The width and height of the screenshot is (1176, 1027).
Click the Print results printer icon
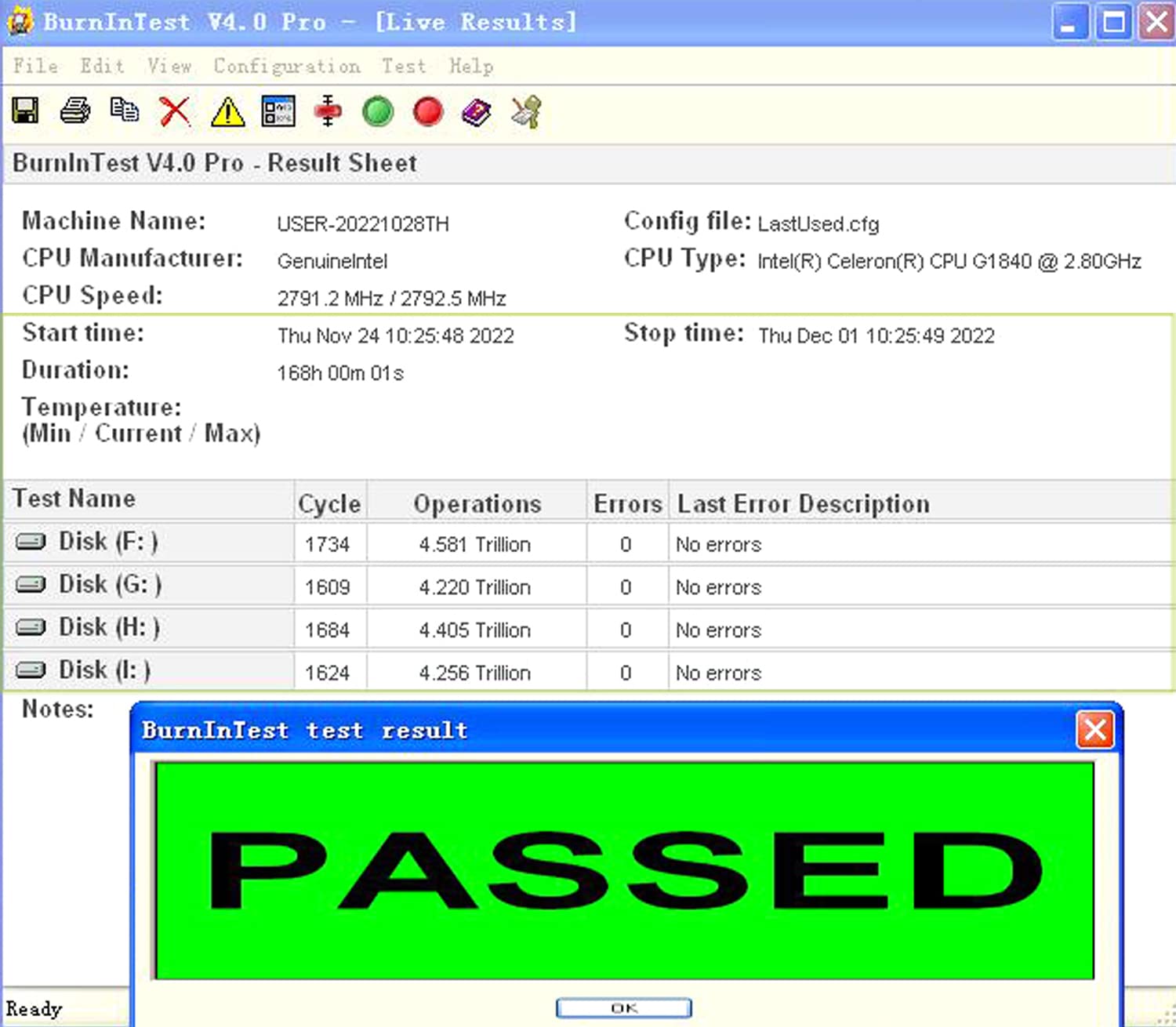pos(75,111)
